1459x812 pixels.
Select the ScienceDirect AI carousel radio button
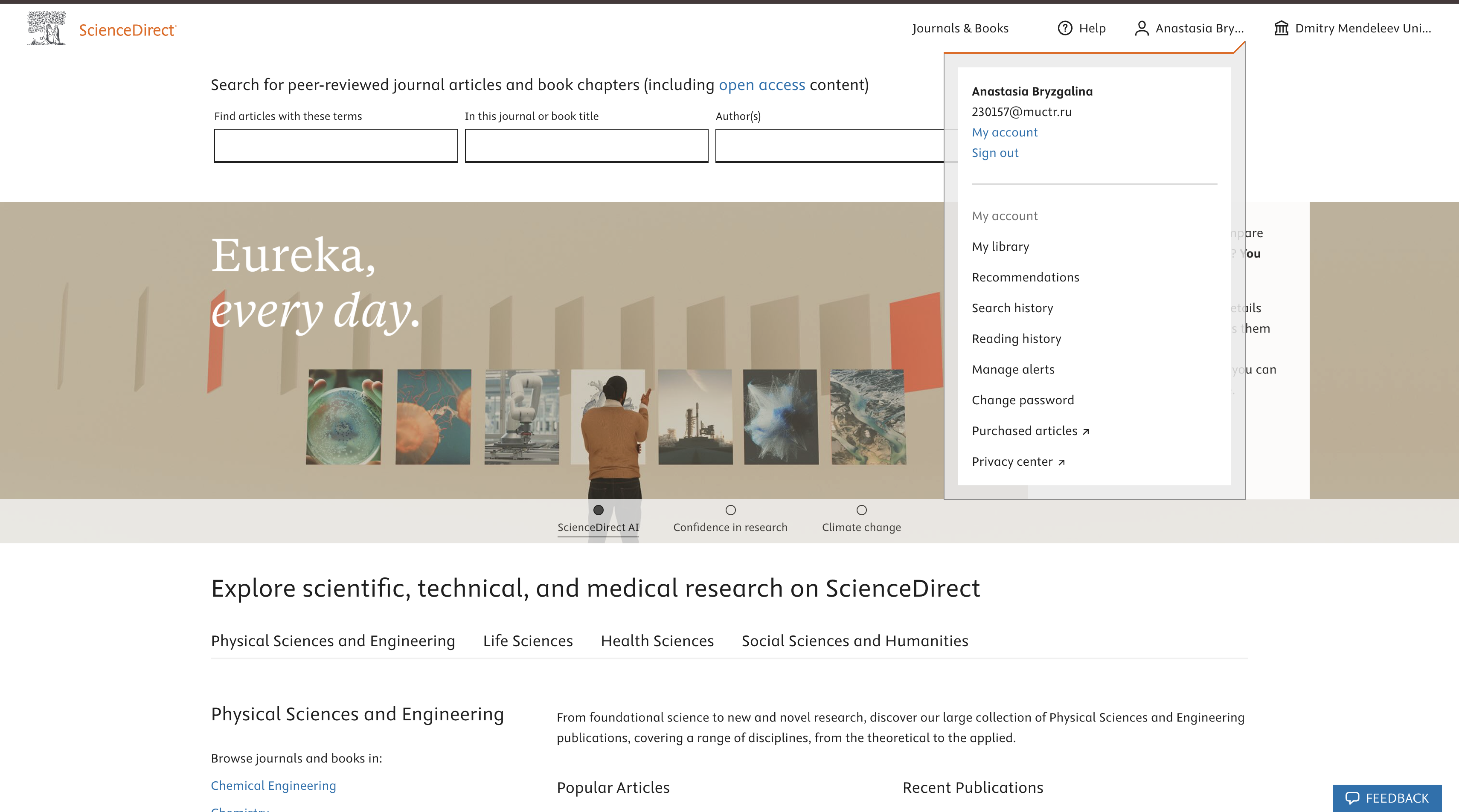click(x=598, y=510)
